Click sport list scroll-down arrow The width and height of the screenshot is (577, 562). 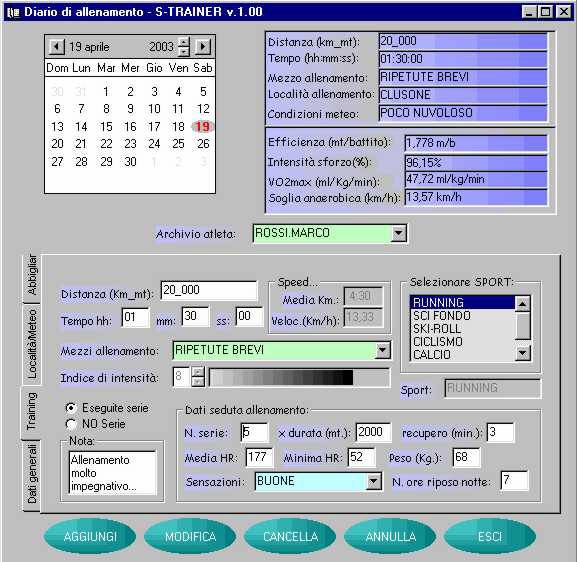pyautogui.click(x=522, y=353)
